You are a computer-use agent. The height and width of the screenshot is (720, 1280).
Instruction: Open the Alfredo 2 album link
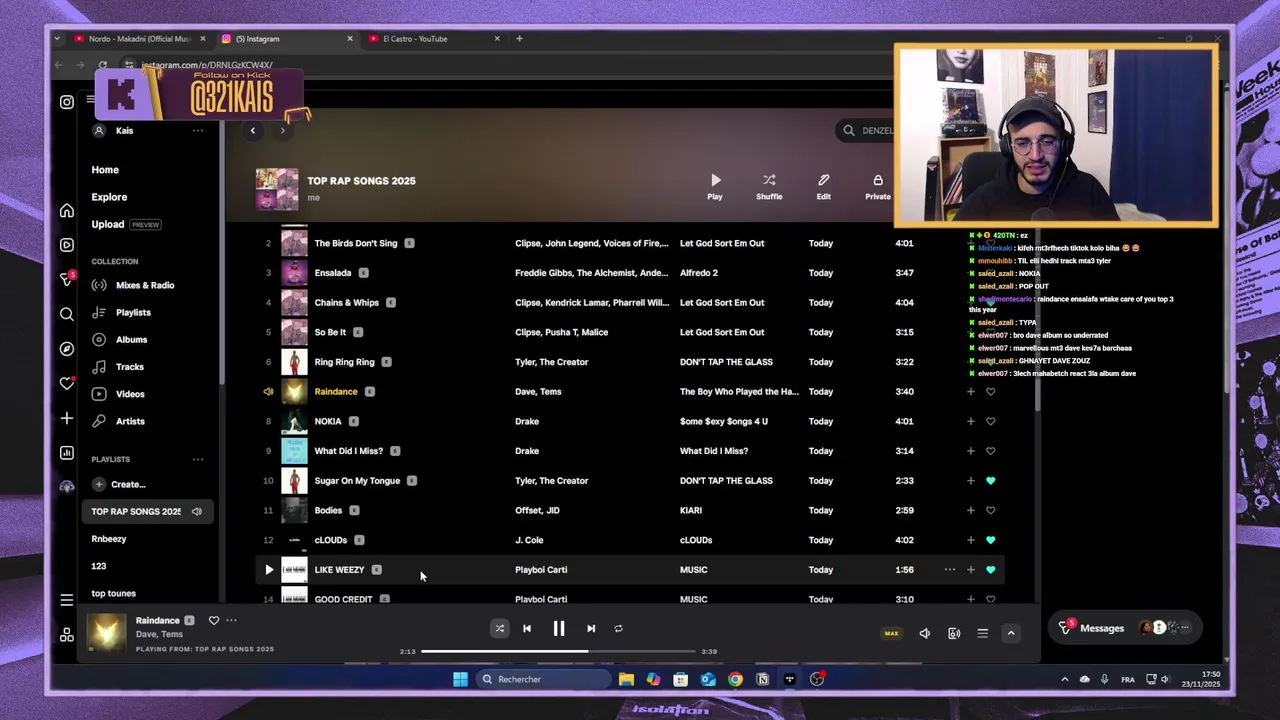tap(698, 273)
